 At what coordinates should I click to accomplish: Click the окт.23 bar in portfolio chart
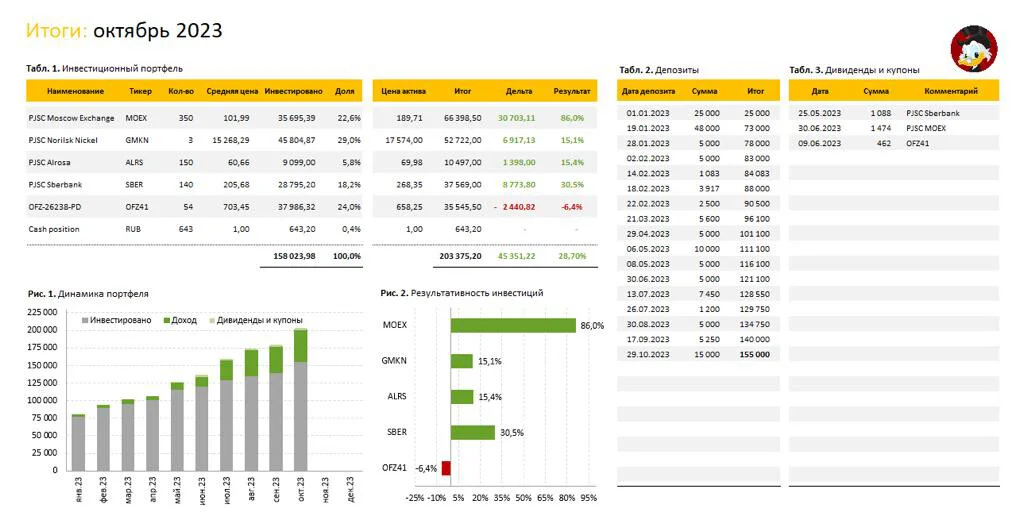click(x=300, y=399)
